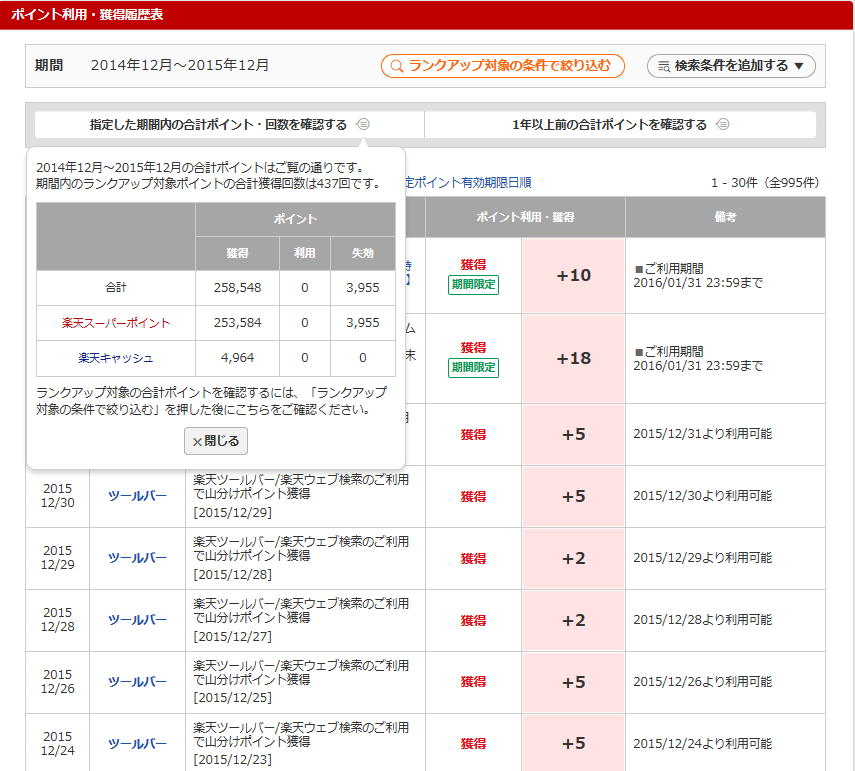This screenshot has height=771, width=855.
Task: Open the 検索条件を追加する dropdown
Action: click(x=731, y=66)
